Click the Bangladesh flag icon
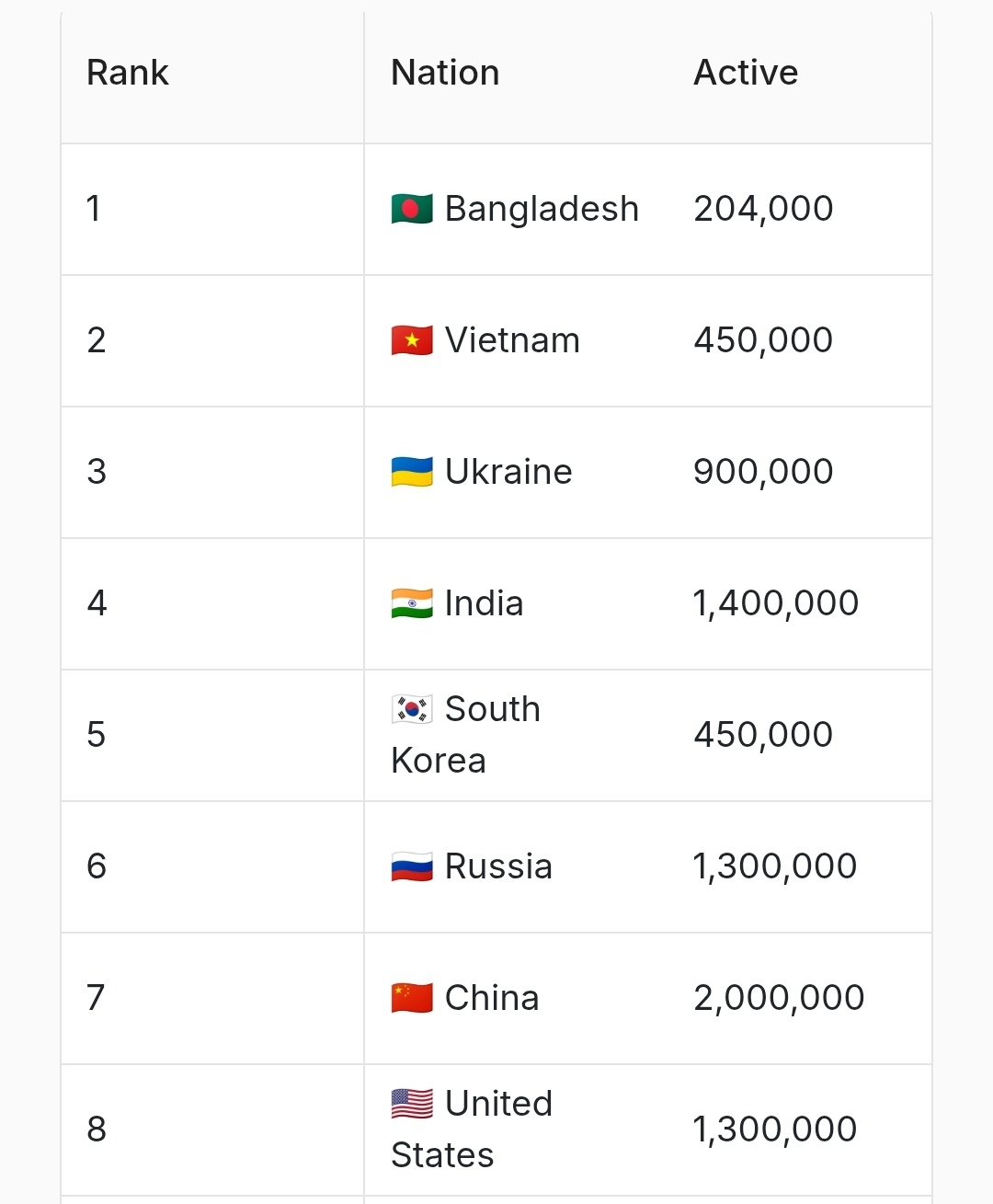 click(x=412, y=209)
